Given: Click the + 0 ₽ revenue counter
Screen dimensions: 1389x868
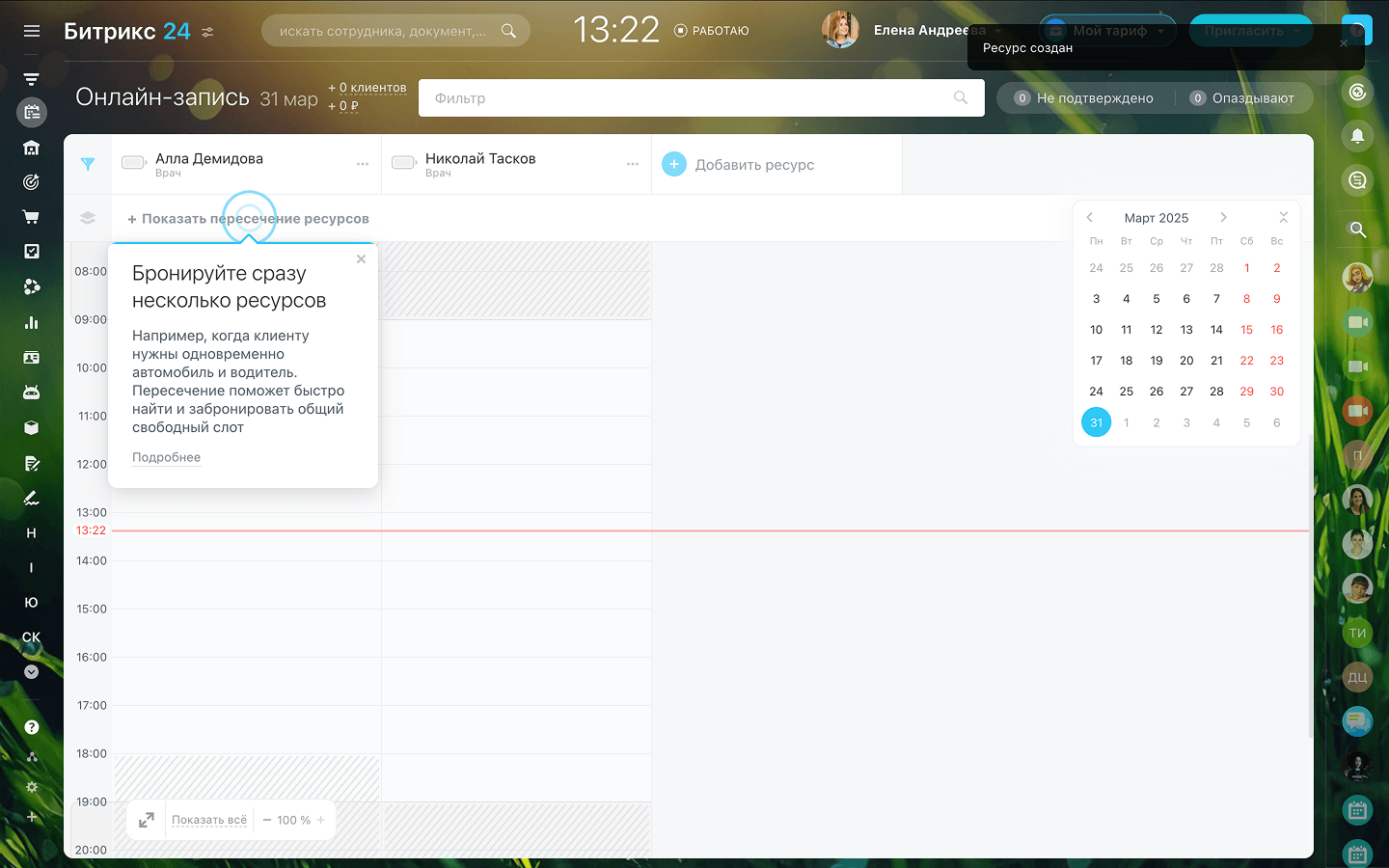Looking at the screenshot, I should pyautogui.click(x=343, y=106).
